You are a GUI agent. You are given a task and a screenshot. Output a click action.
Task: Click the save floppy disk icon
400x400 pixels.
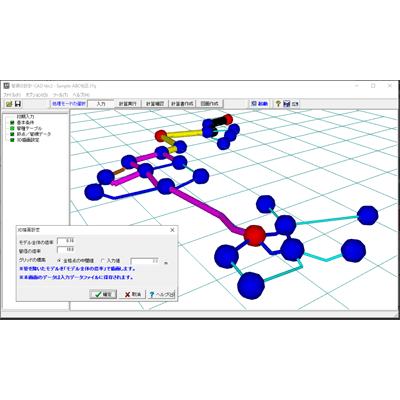tap(18, 104)
